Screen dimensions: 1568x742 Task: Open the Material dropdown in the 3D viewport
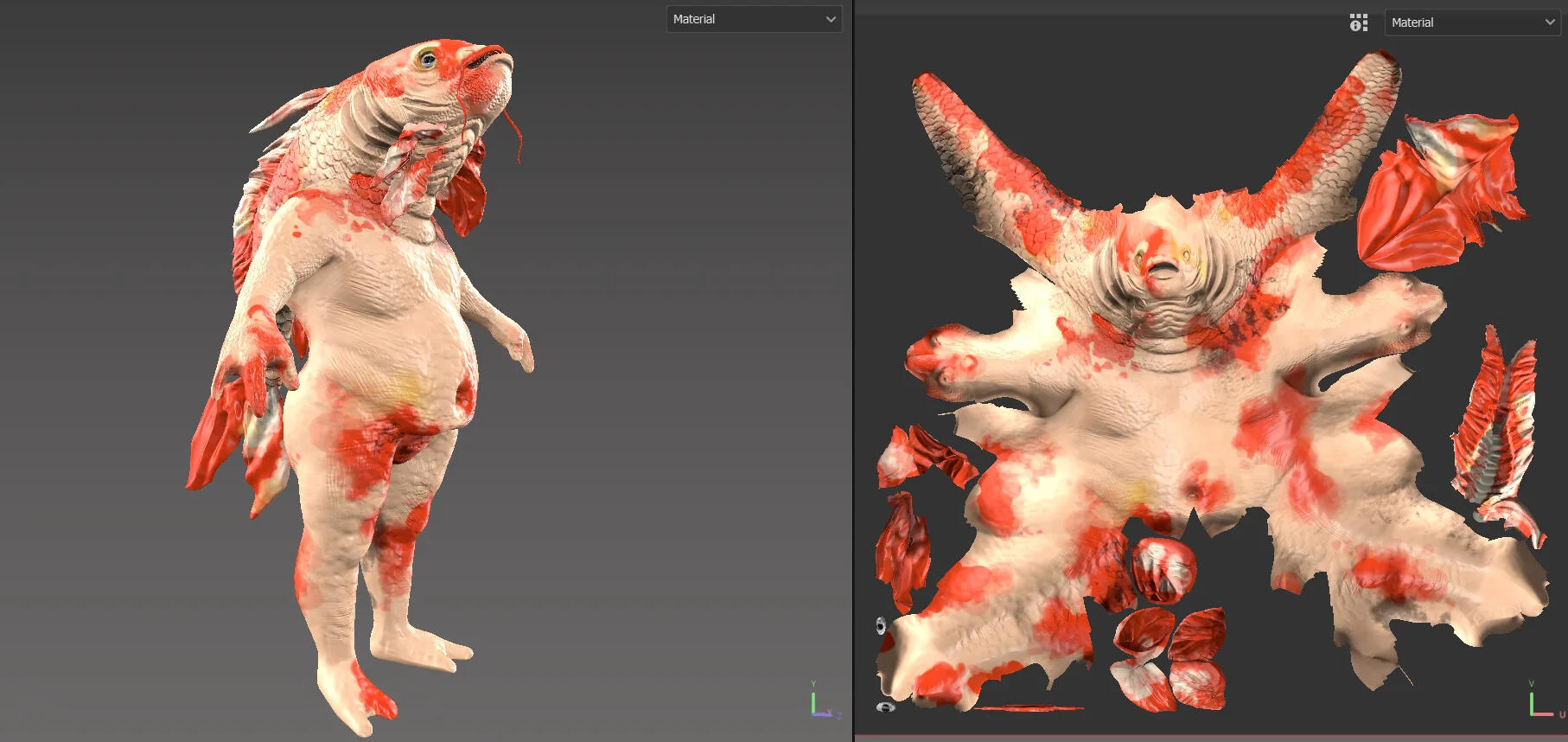(x=754, y=19)
